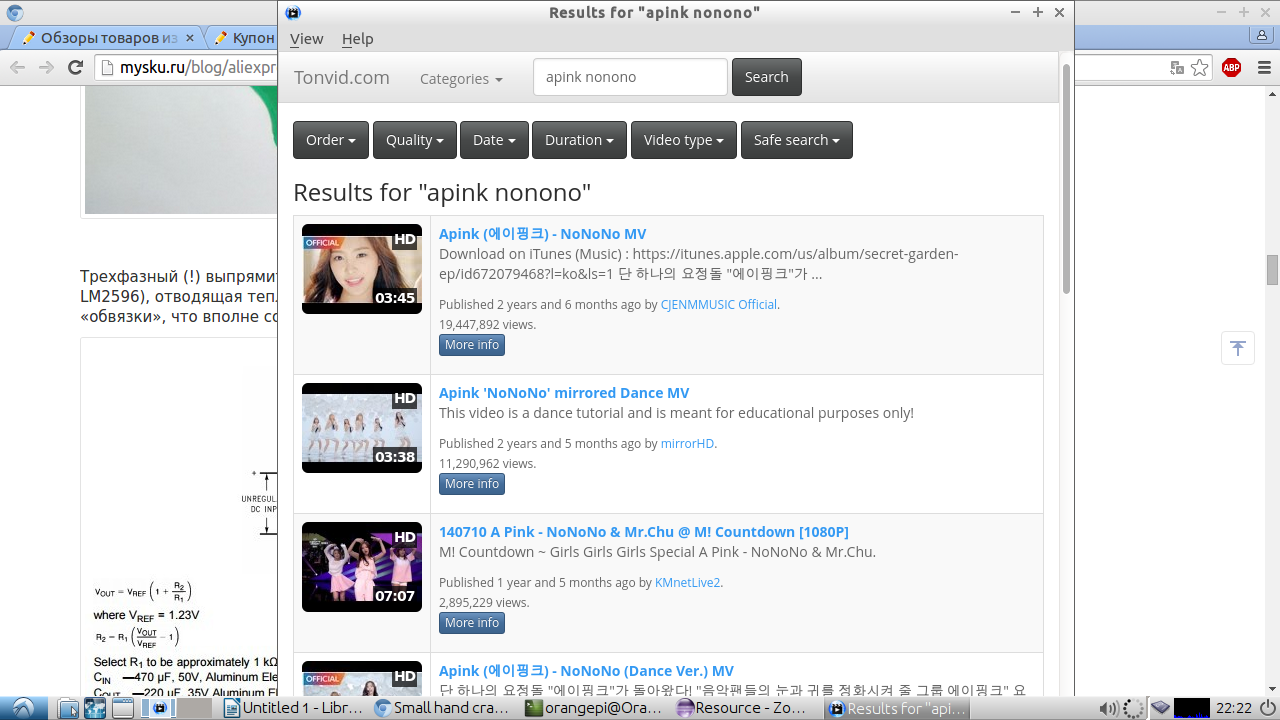Viewport: 1280px width, 720px height.
Task: Open CJENMMUSIC Official channel link
Action: pyautogui.click(x=719, y=304)
